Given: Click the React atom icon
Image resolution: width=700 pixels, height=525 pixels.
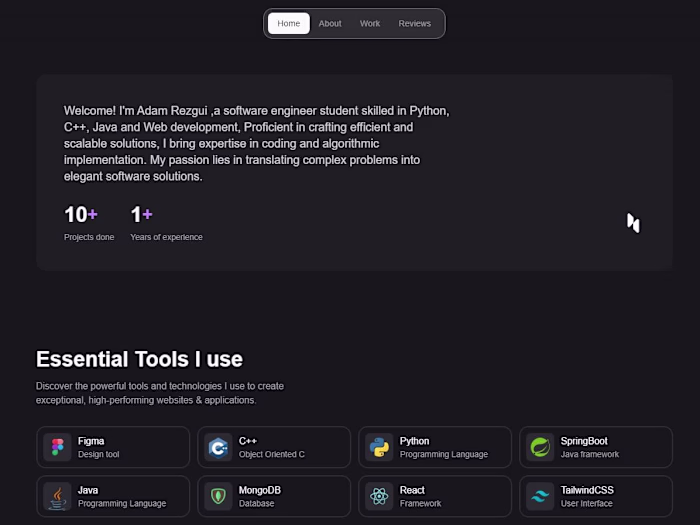Looking at the screenshot, I should click(x=379, y=496).
